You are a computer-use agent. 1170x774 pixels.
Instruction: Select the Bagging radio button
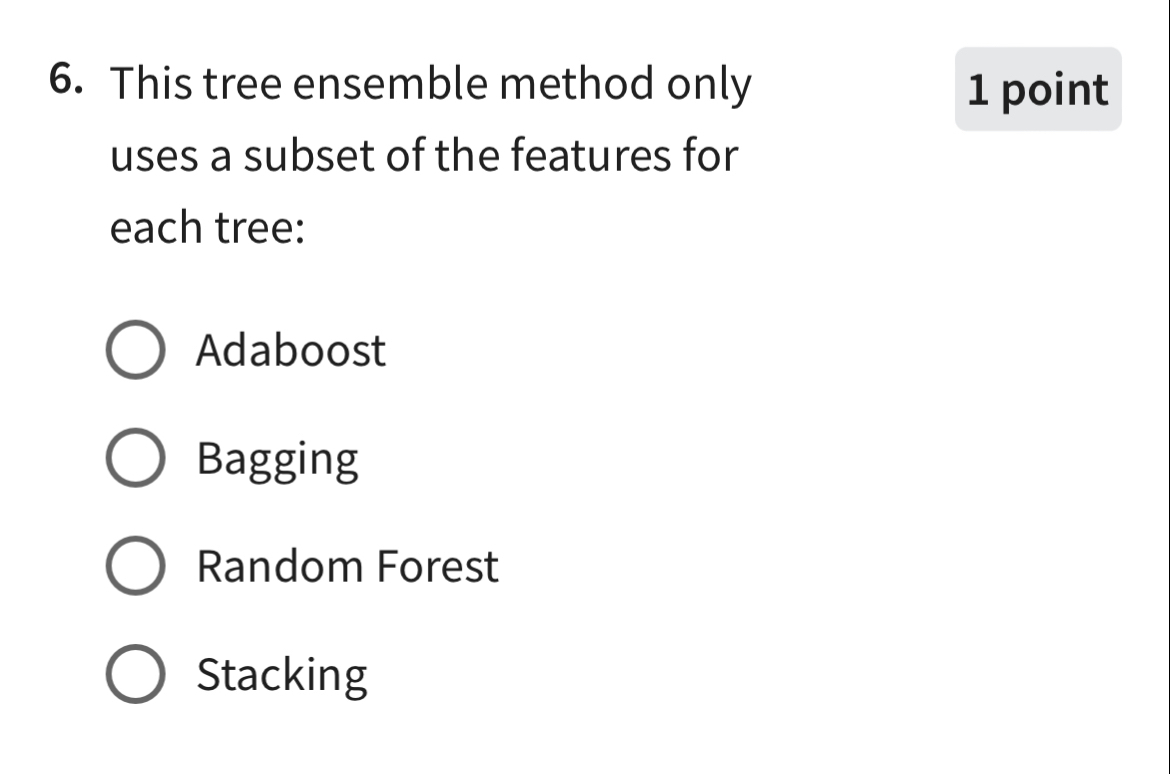pos(136,458)
